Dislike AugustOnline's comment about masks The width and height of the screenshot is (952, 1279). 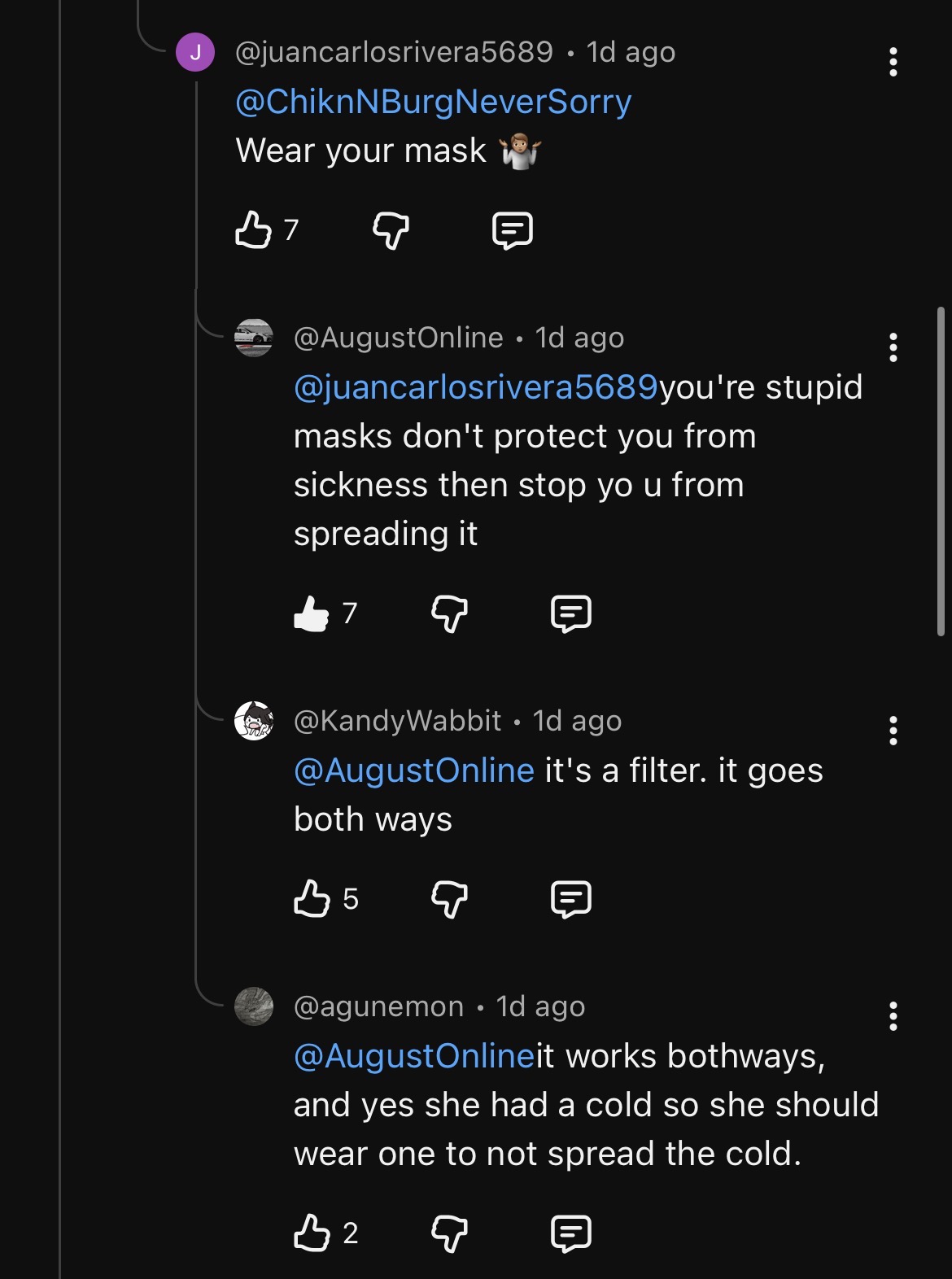pyautogui.click(x=449, y=613)
